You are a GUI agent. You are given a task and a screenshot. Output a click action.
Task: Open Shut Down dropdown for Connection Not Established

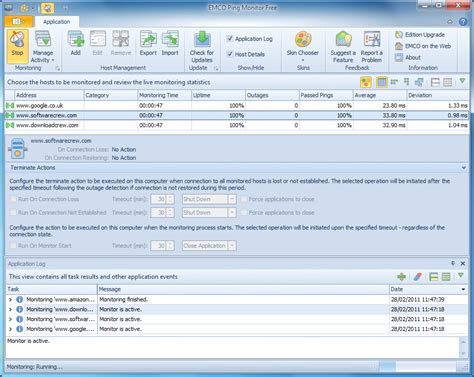tap(232, 213)
